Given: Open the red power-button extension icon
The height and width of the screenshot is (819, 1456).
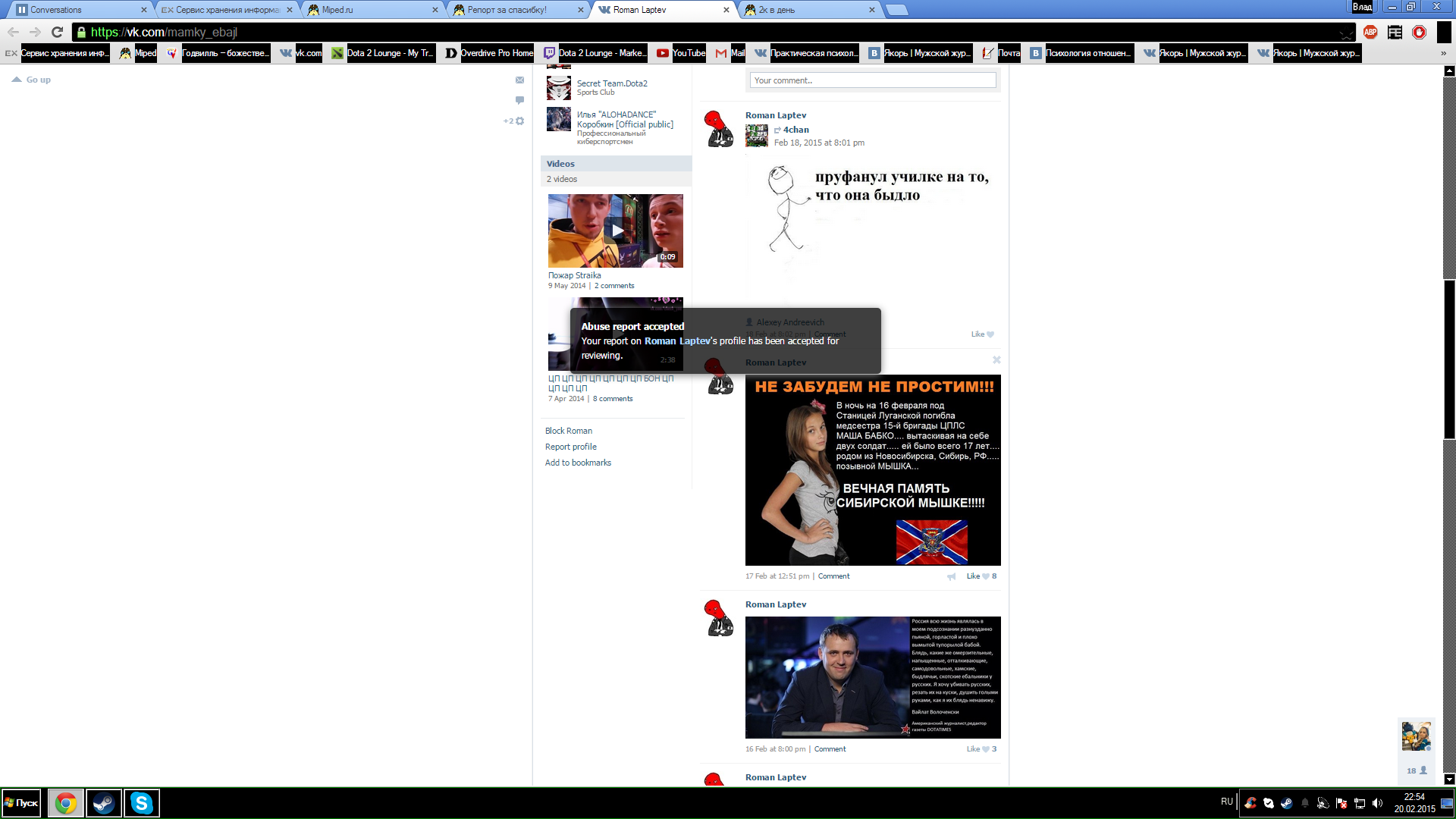Looking at the screenshot, I should (1419, 32).
